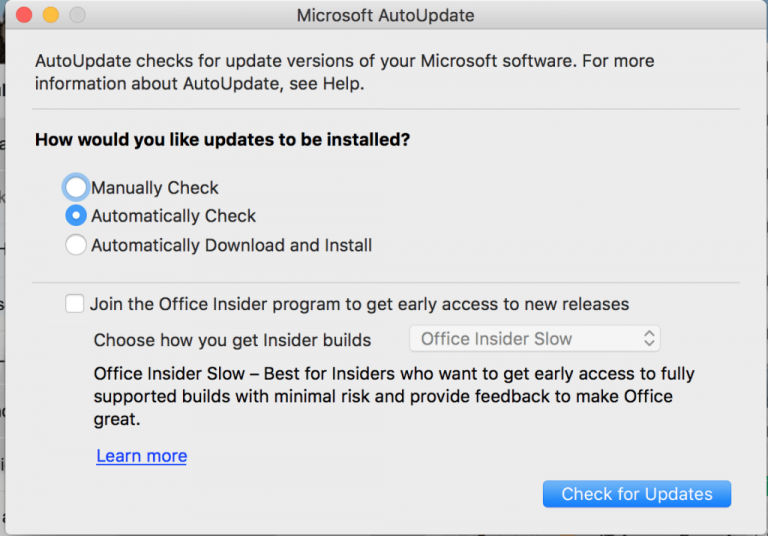Click the Microsoft AutoUpdate title bar text
The width and height of the screenshot is (768, 536).
tap(385, 16)
